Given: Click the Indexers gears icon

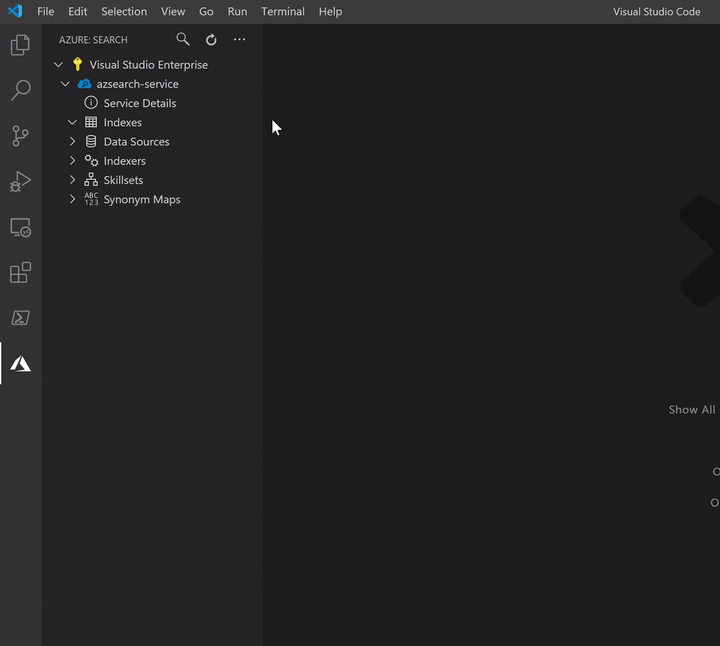Looking at the screenshot, I should point(91,161).
